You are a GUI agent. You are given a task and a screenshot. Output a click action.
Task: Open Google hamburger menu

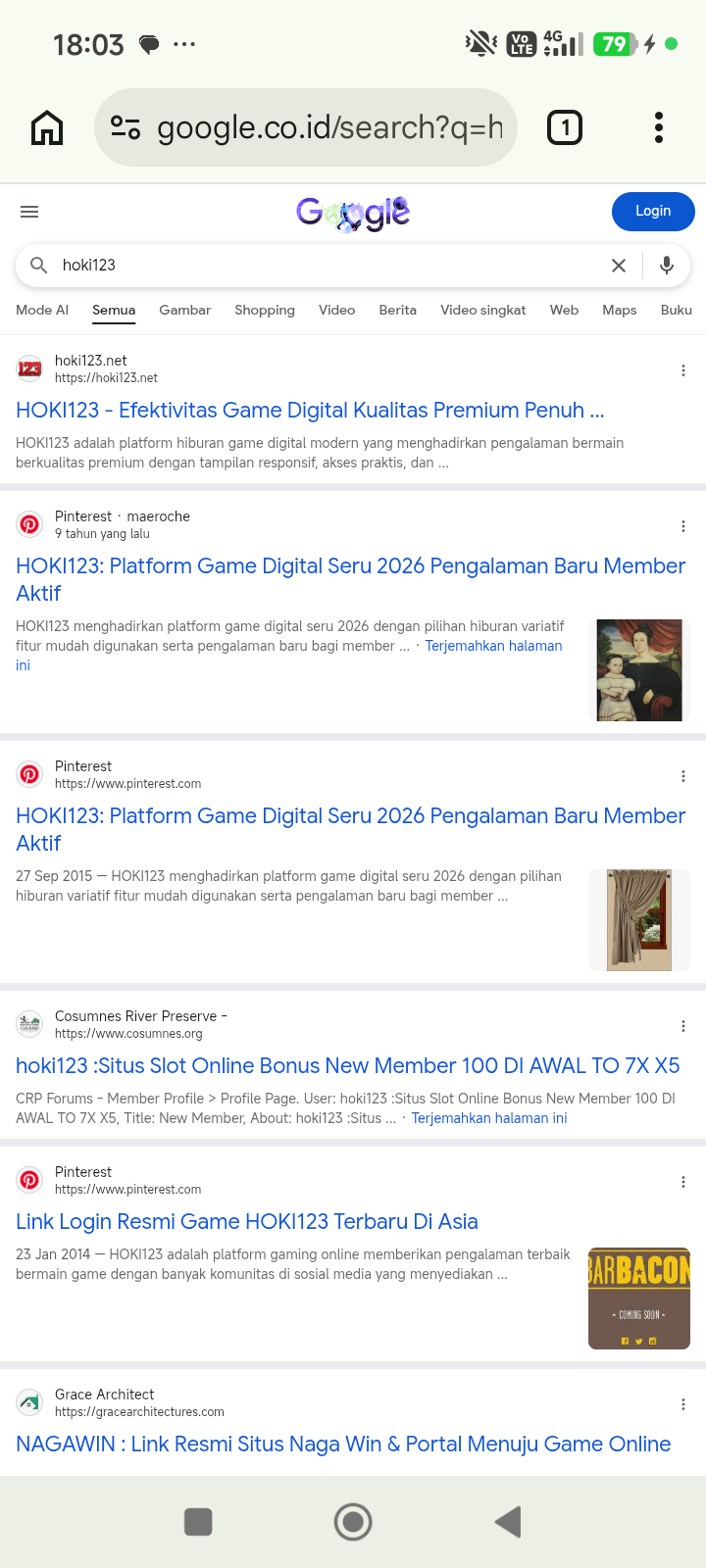29,212
